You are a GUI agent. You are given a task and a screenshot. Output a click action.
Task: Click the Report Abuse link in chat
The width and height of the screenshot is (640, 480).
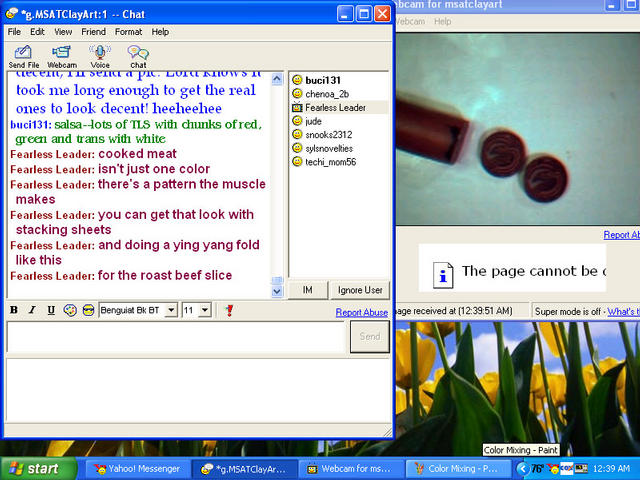[x=362, y=312]
